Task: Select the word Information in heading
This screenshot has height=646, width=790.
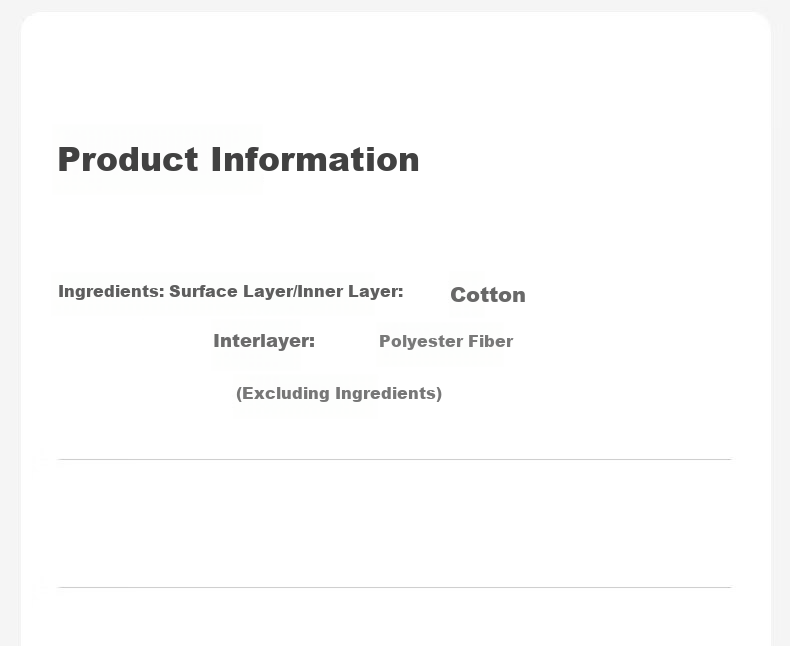Action: [315, 160]
